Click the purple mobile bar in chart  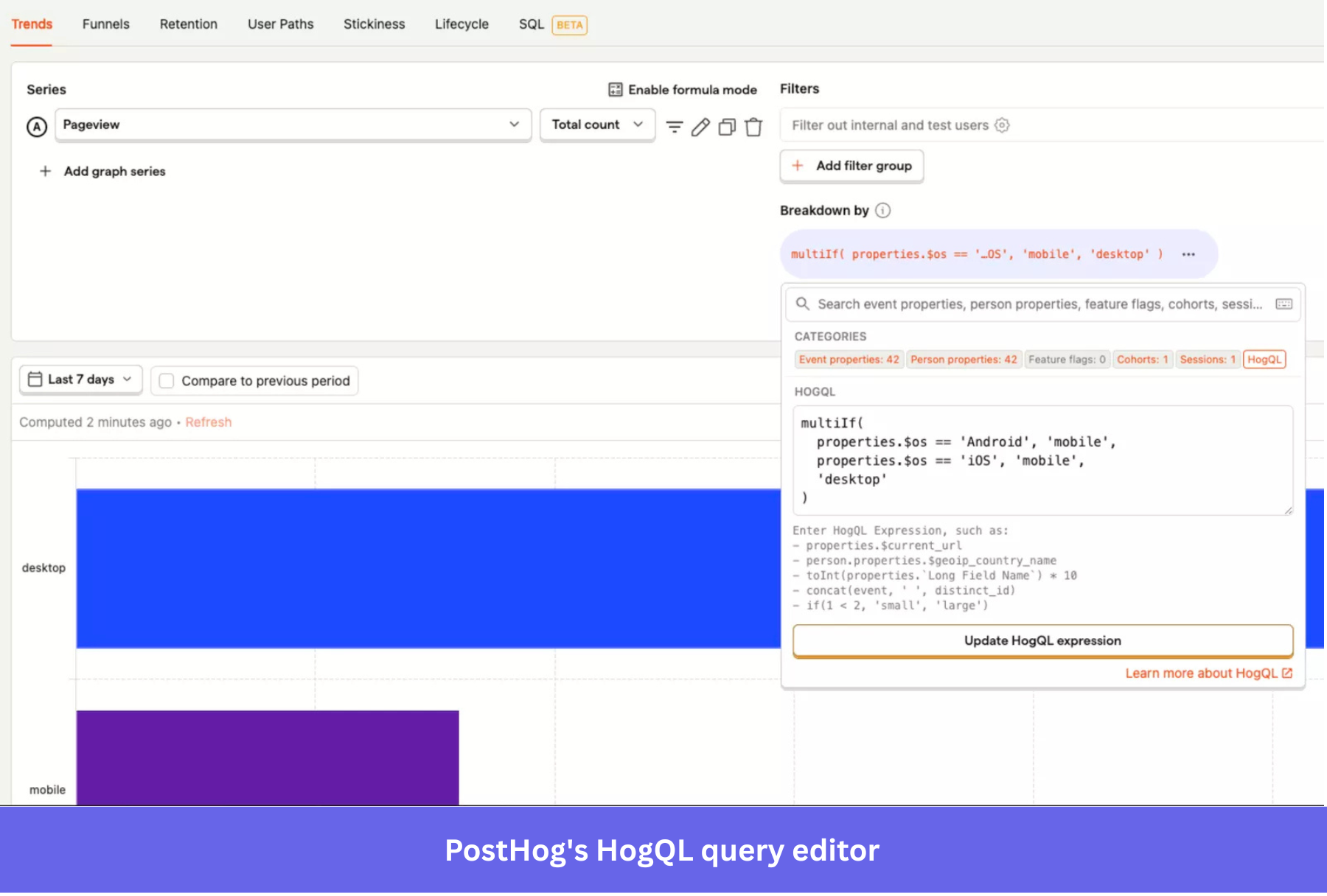coord(268,757)
